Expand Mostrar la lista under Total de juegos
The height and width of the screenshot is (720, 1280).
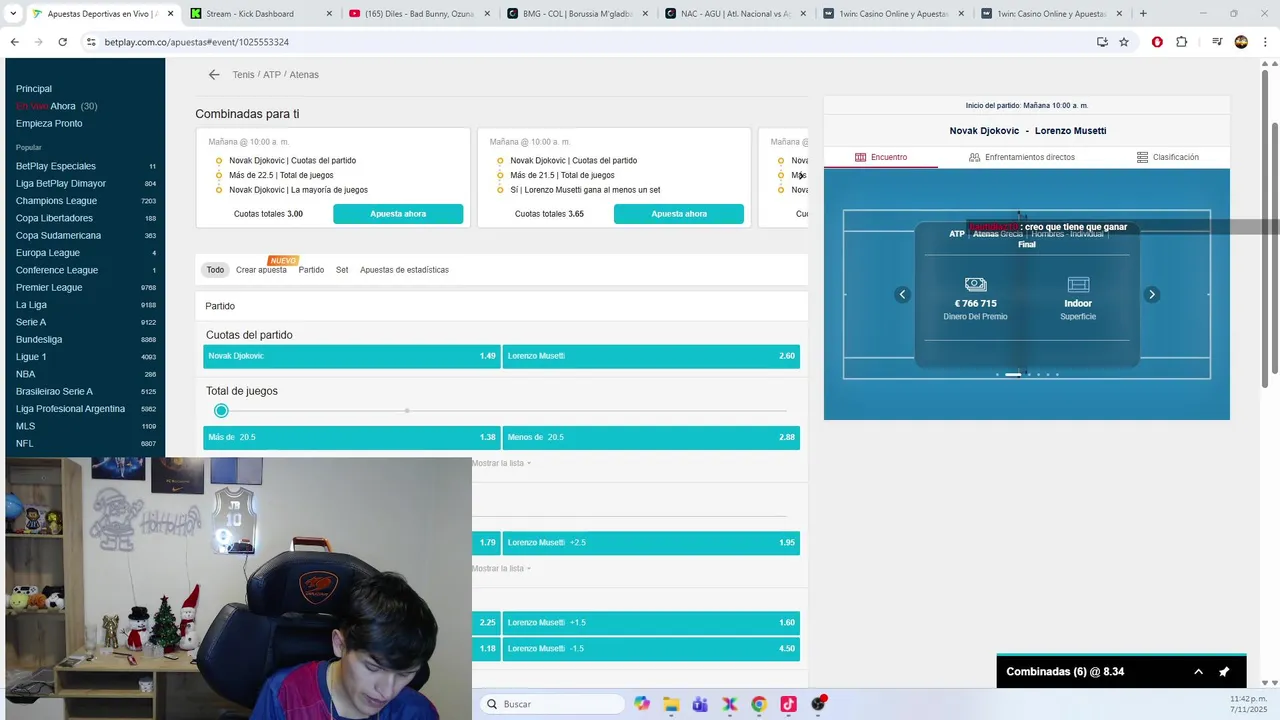(x=501, y=463)
